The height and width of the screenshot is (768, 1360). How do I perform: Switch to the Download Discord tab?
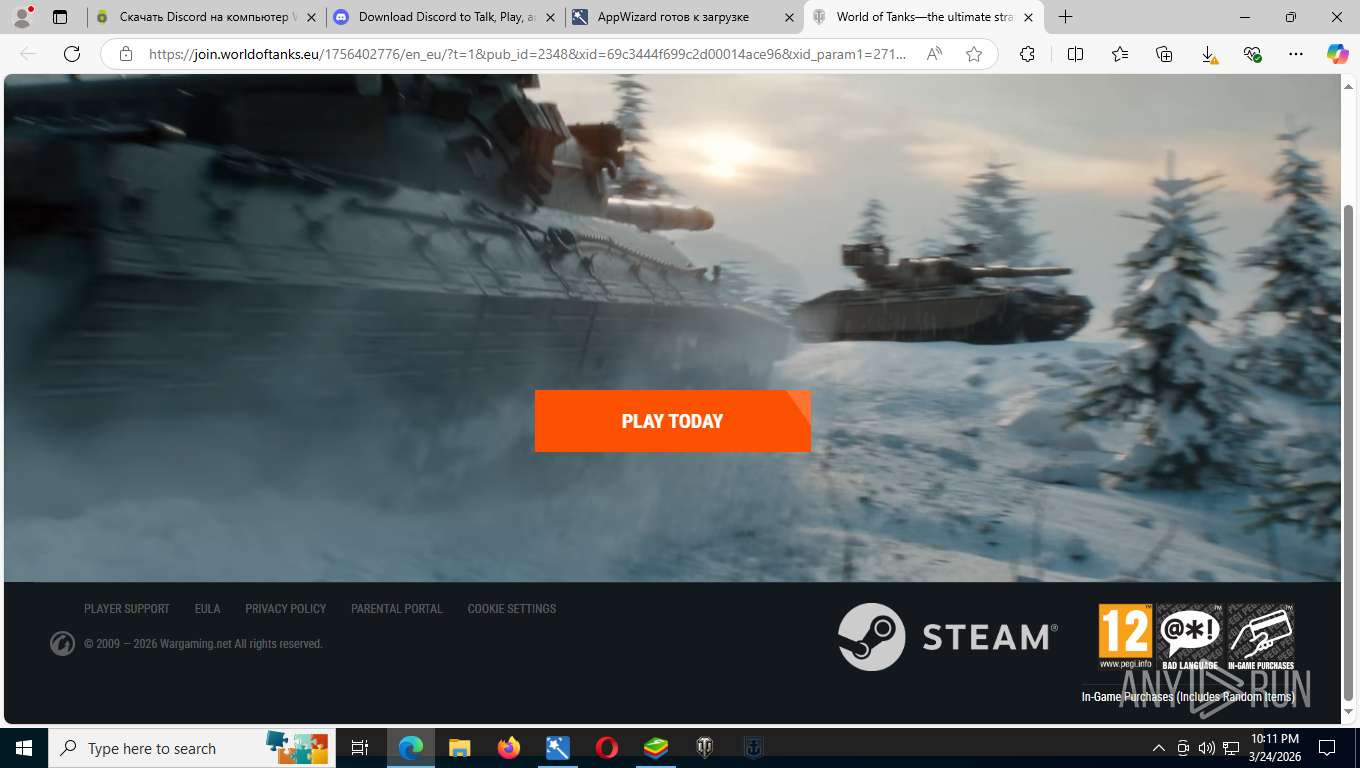pos(445,17)
